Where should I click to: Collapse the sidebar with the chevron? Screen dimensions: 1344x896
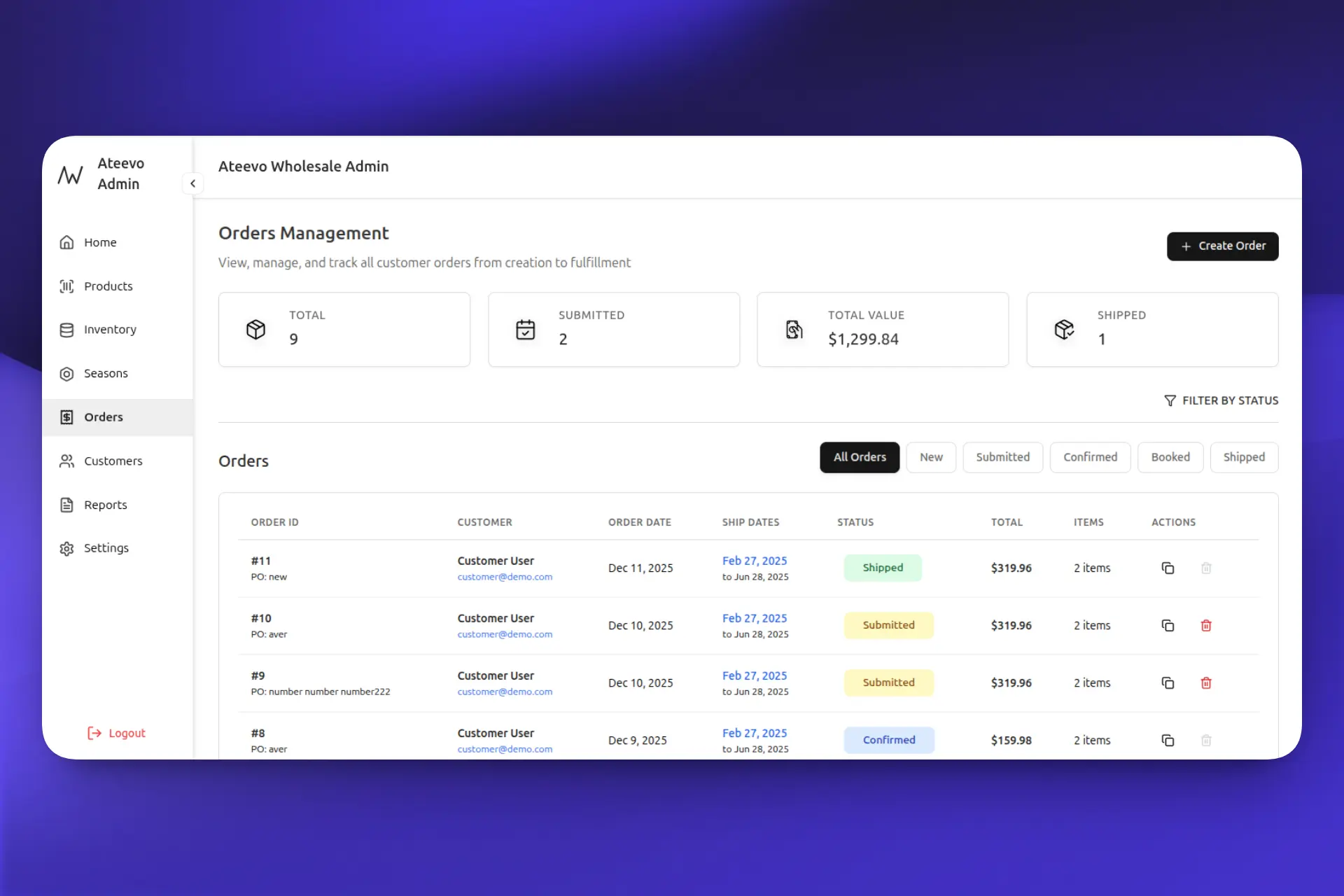click(192, 183)
